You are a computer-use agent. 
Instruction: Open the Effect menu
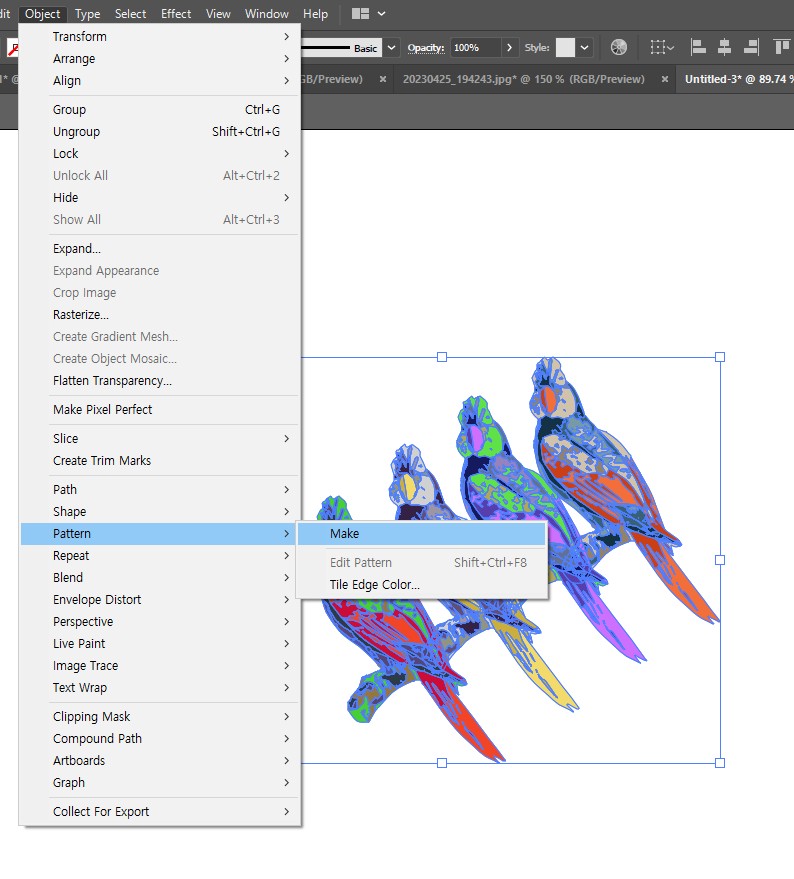[176, 13]
